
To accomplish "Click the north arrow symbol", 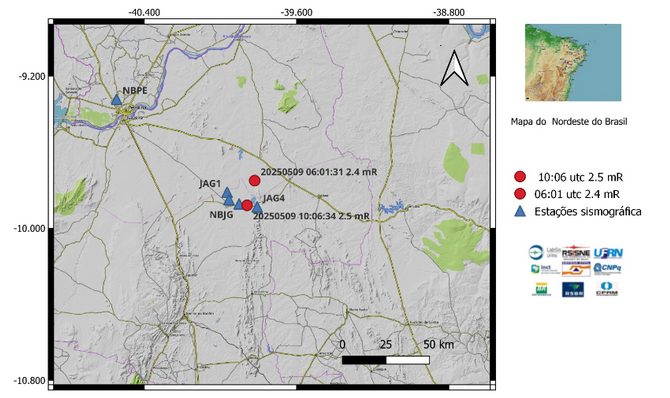I will [454, 68].
